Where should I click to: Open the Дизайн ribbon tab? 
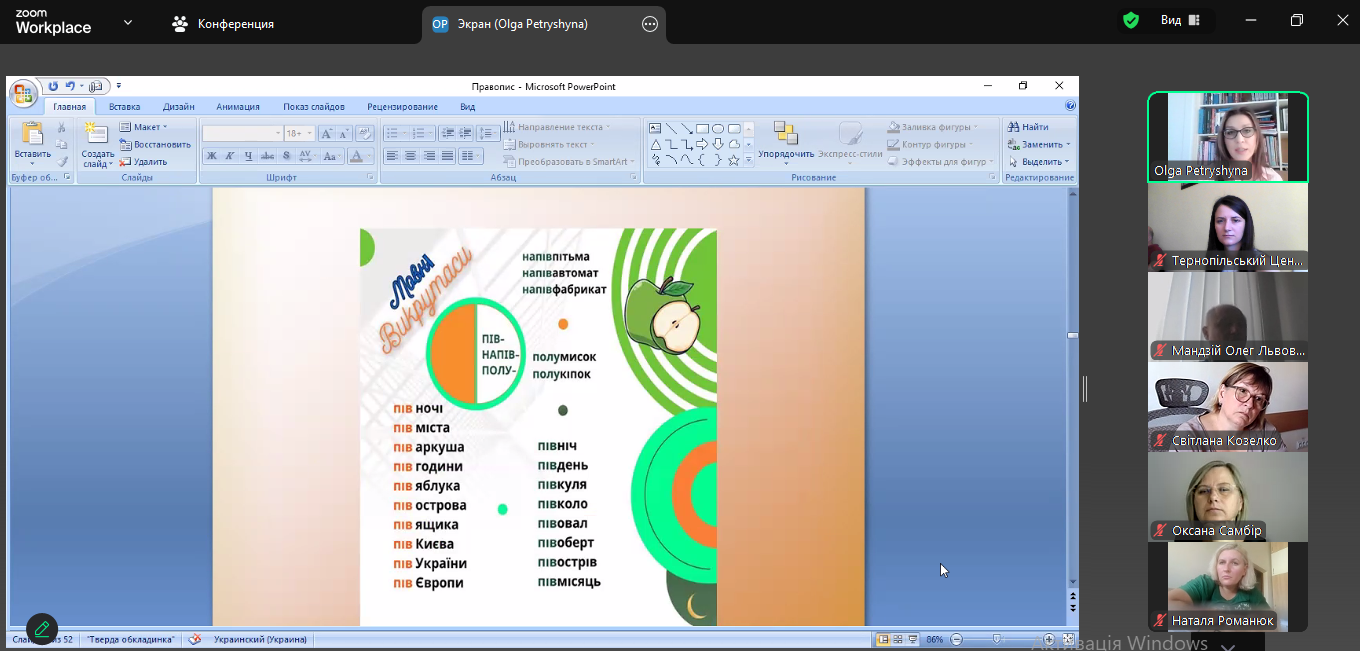[179, 107]
